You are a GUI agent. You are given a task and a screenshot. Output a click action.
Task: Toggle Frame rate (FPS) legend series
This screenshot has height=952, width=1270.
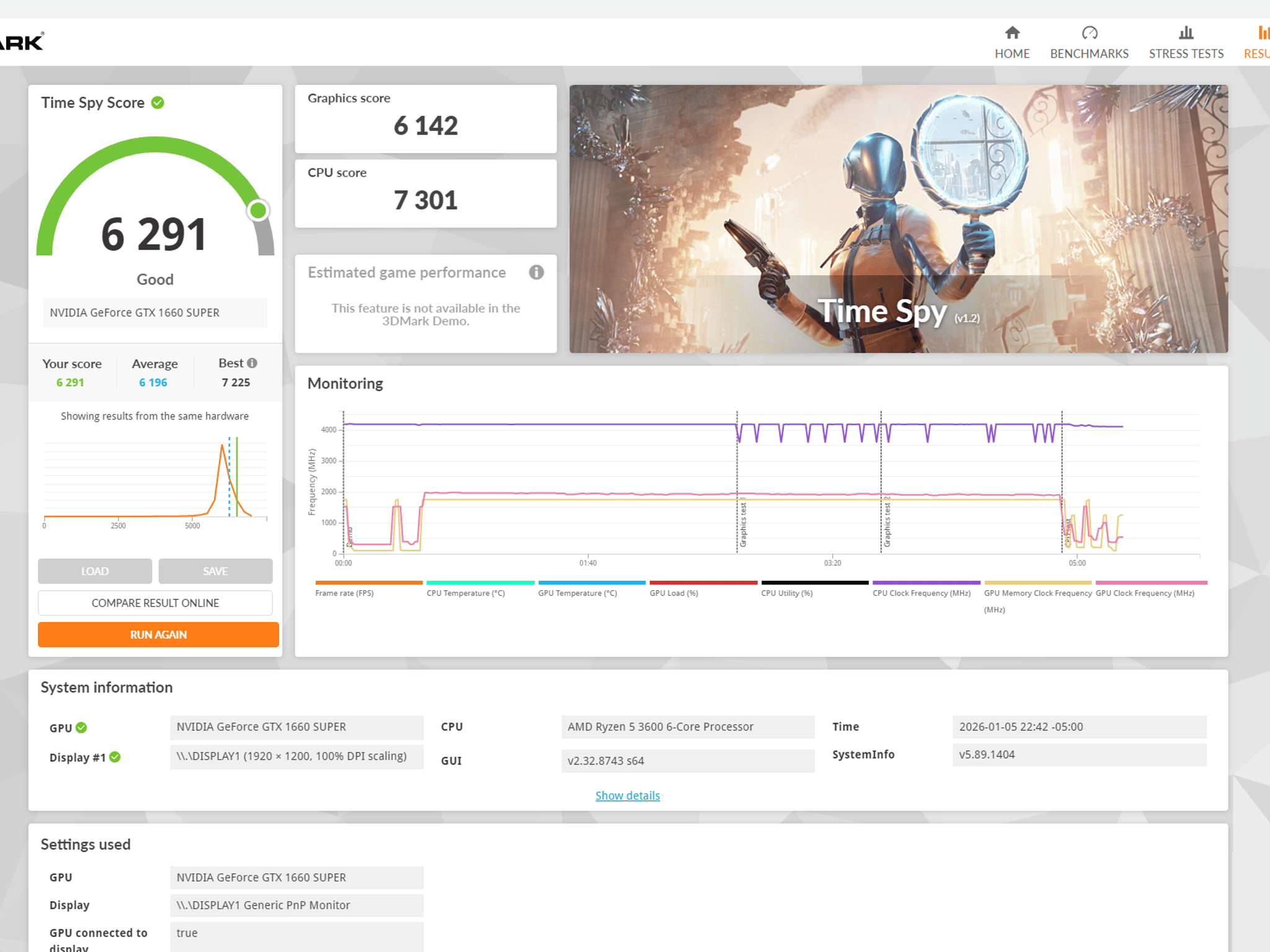coord(344,593)
